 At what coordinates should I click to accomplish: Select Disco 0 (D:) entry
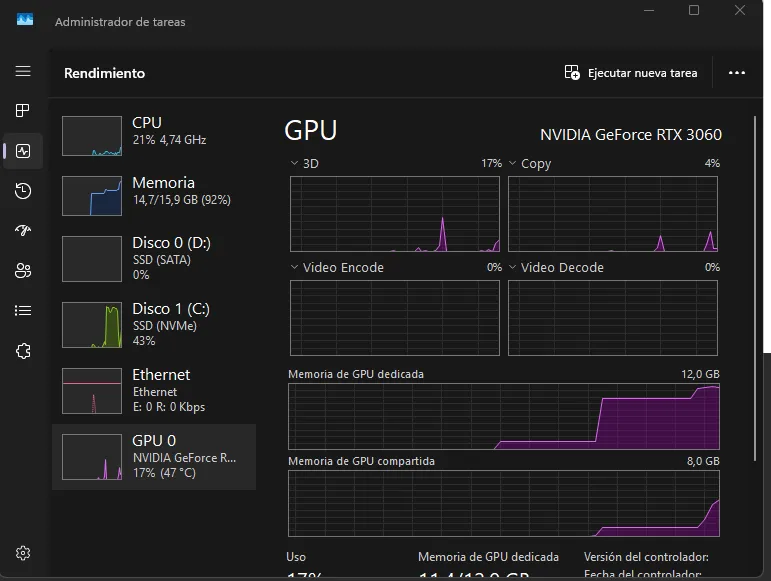(x=154, y=259)
